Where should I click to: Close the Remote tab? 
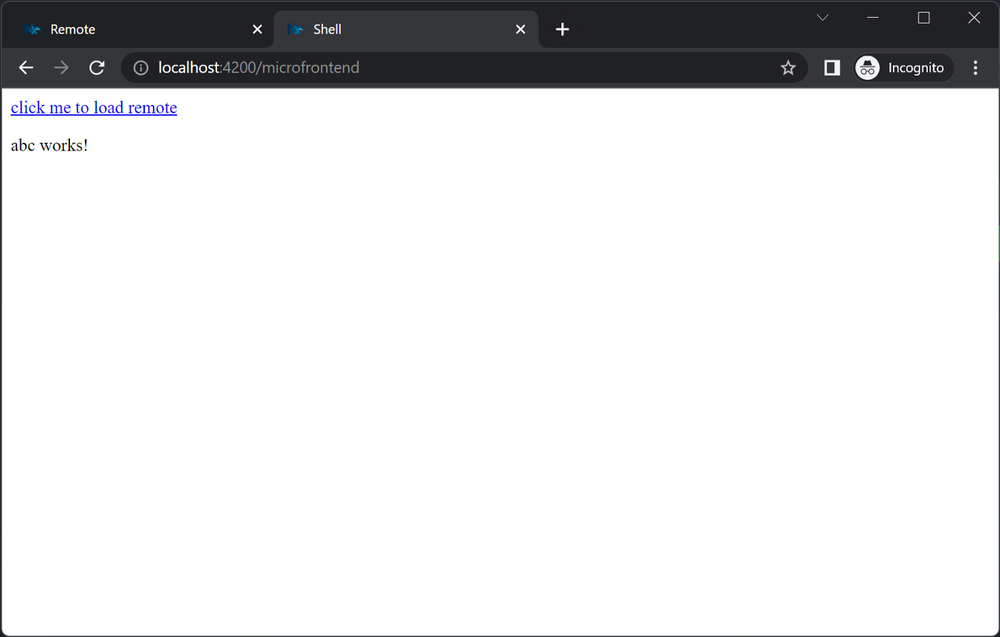[x=257, y=29]
